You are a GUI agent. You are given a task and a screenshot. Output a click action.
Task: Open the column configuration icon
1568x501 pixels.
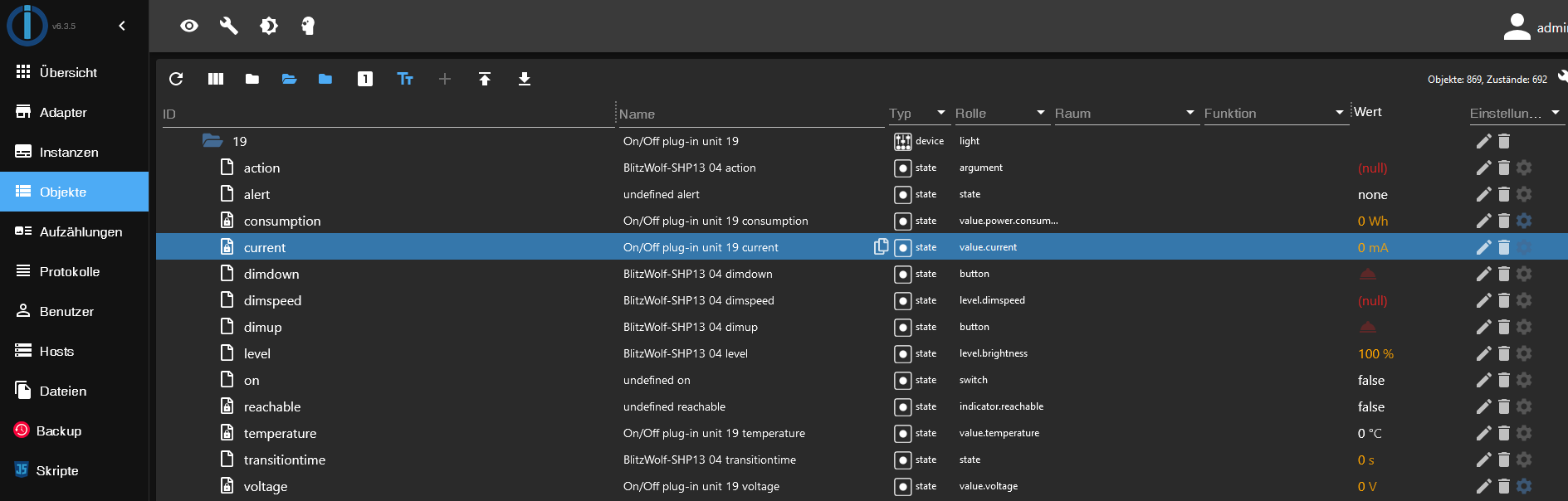(216, 79)
